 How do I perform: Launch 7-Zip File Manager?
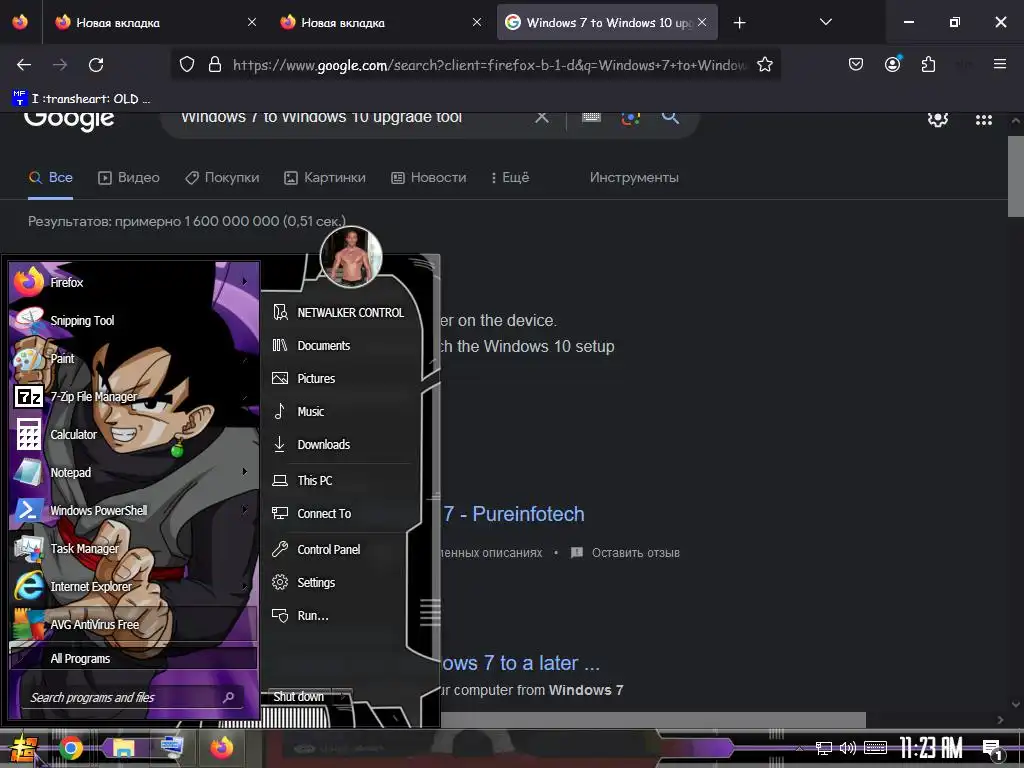tap(133, 396)
